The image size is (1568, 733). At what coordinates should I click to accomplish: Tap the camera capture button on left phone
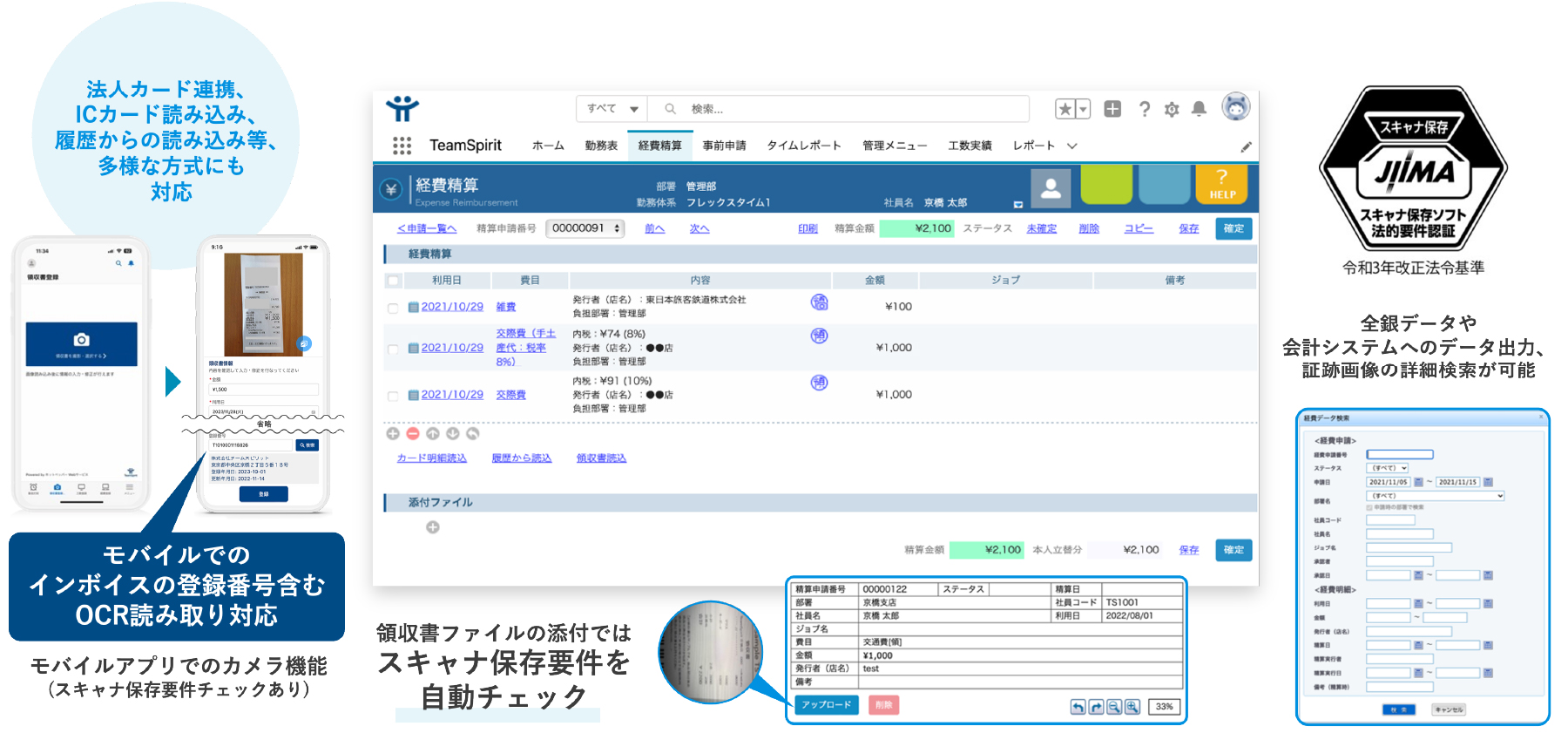point(81,343)
